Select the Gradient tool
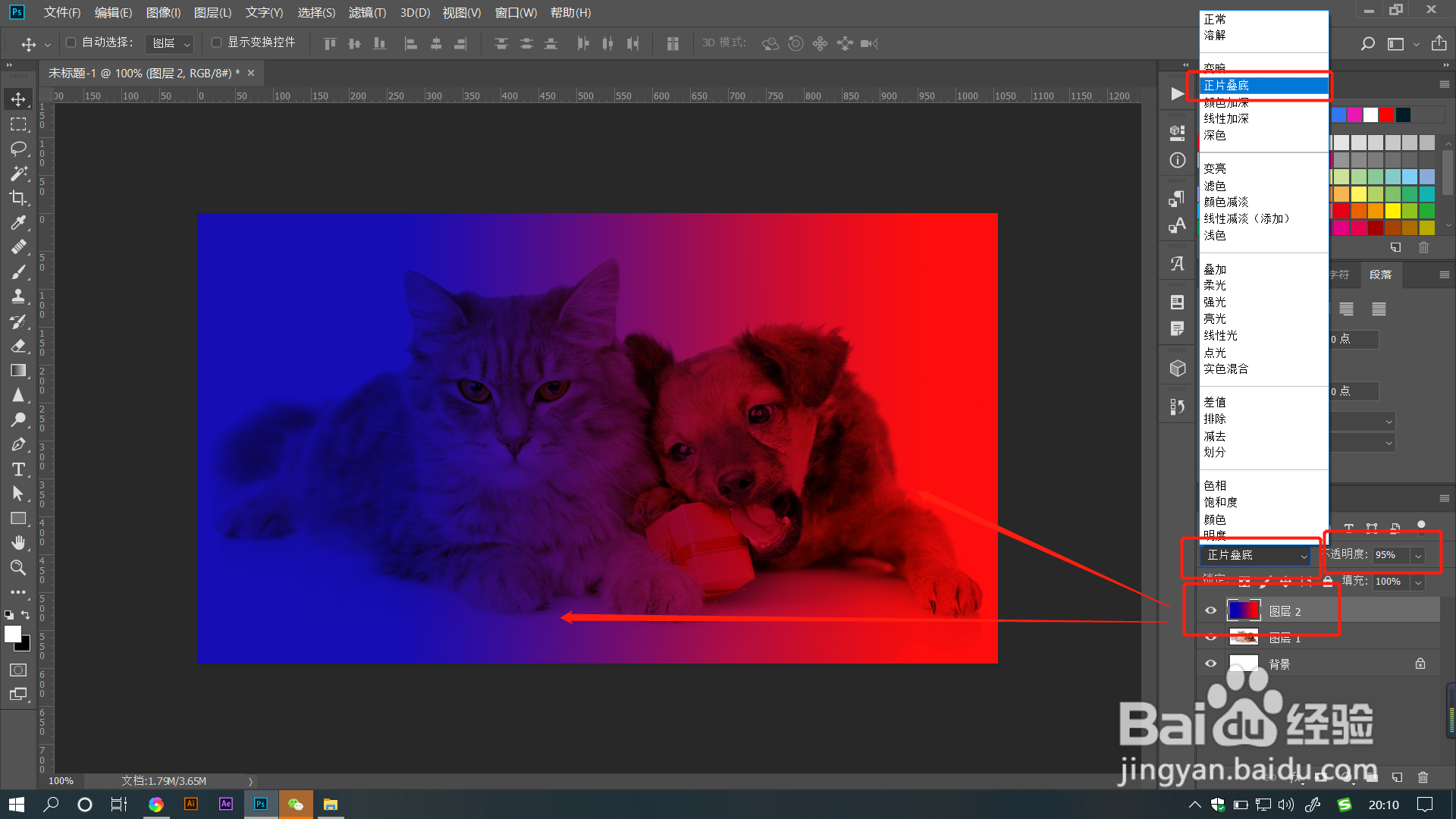This screenshot has height=819, width=1456. (18, 371)
